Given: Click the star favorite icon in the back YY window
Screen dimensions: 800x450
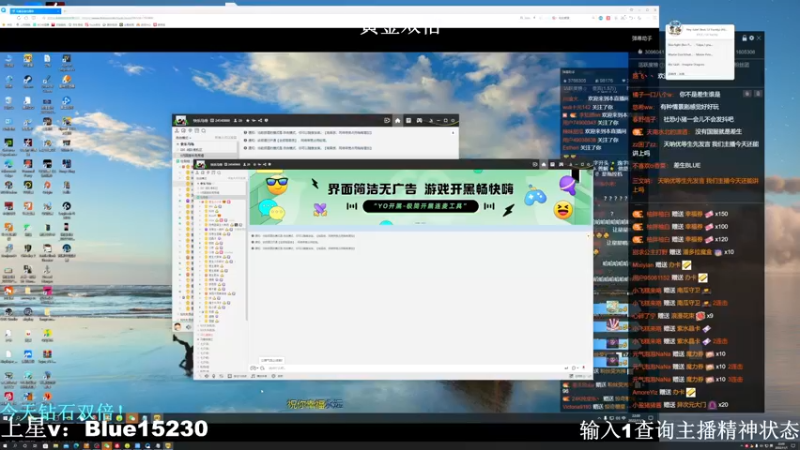Looking at the screenshot, I should (247, 120).
